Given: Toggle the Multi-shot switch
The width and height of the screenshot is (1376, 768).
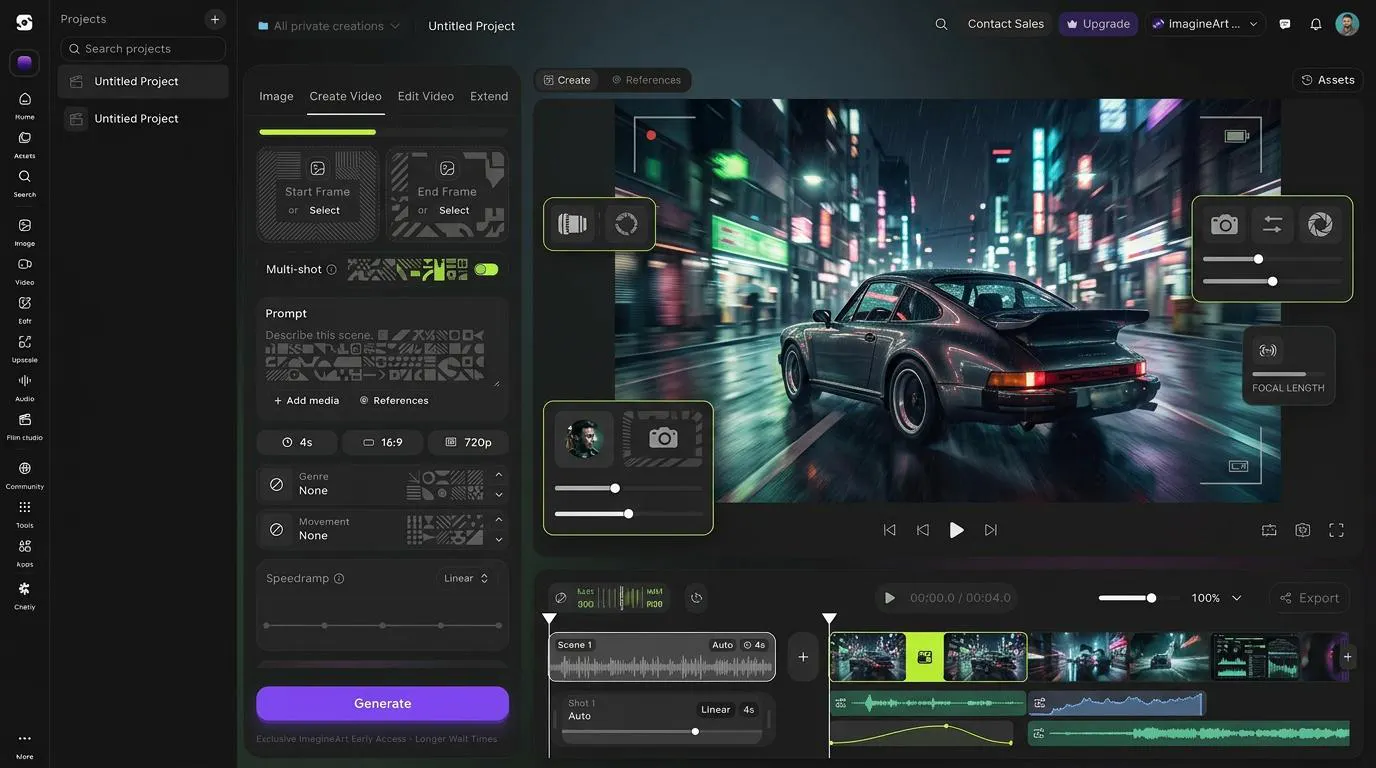Looking at the screenshot, I should point(486,269).
